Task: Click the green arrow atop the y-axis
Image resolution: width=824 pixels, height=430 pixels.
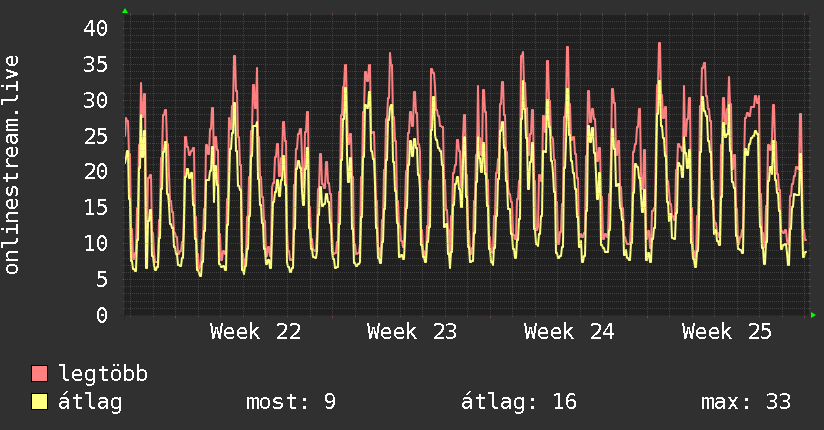Action: click(125, 11)
